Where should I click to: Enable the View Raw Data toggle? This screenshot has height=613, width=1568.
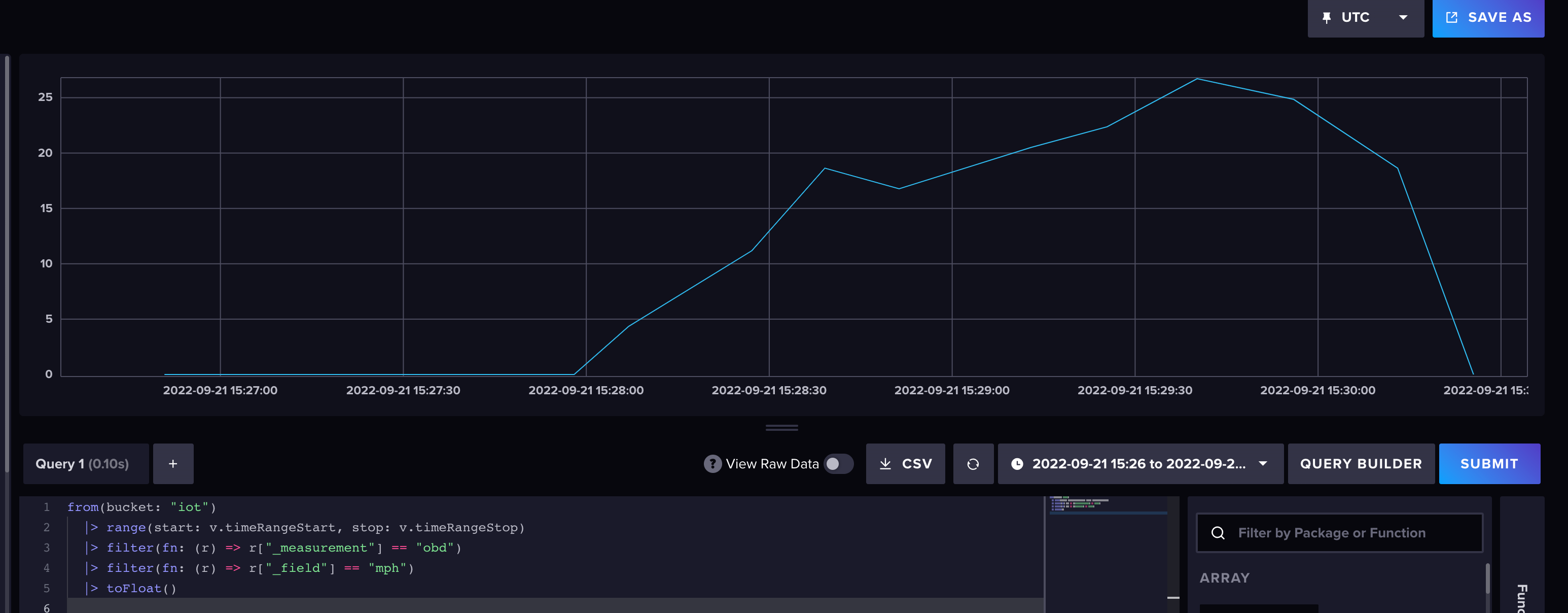pos(838,463)
